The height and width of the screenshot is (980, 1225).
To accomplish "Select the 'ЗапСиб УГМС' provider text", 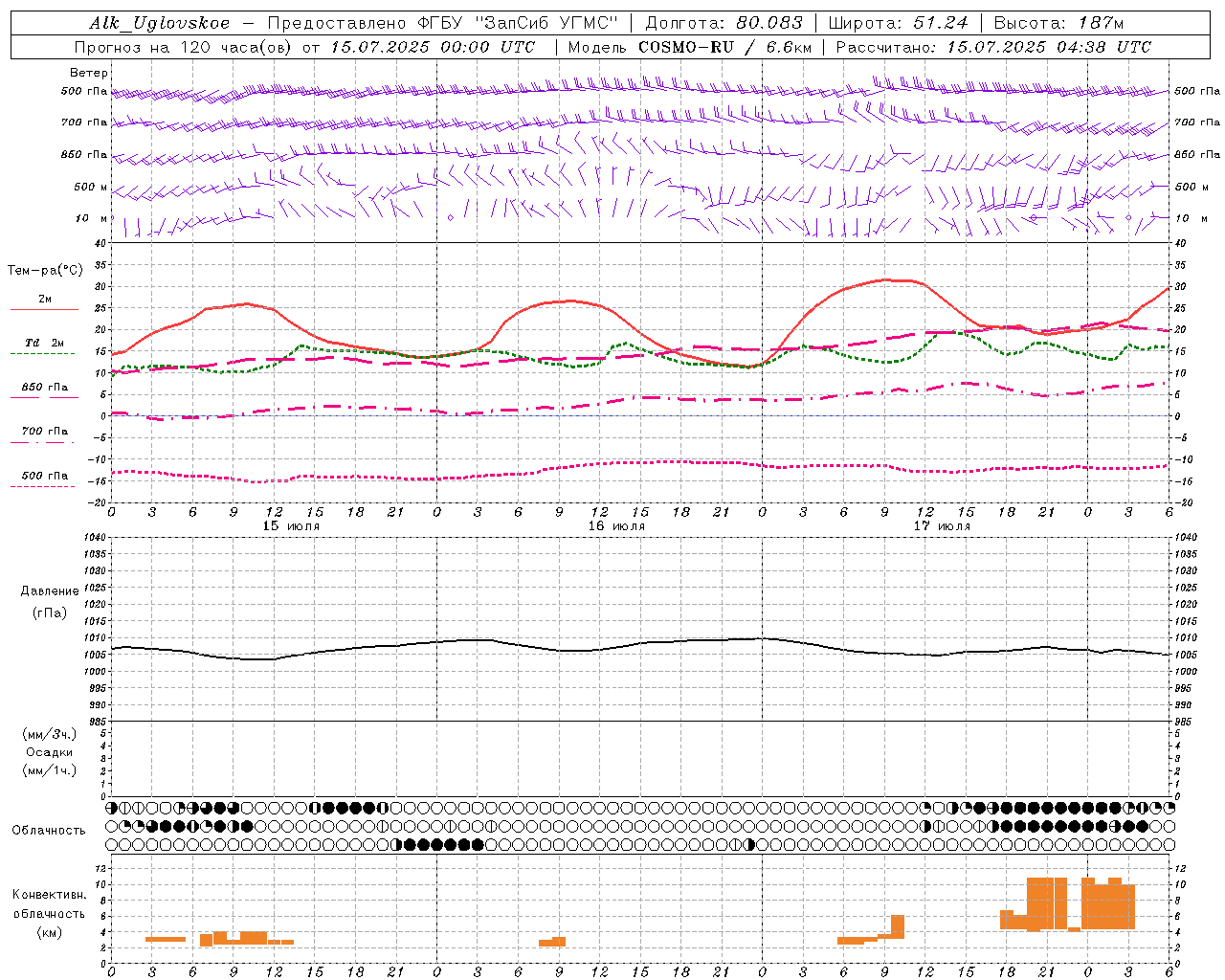I will click(x=547, y=23).
